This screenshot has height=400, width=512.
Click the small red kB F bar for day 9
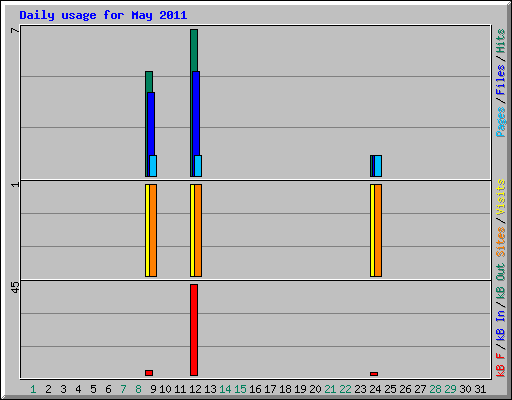coord(149,373)
